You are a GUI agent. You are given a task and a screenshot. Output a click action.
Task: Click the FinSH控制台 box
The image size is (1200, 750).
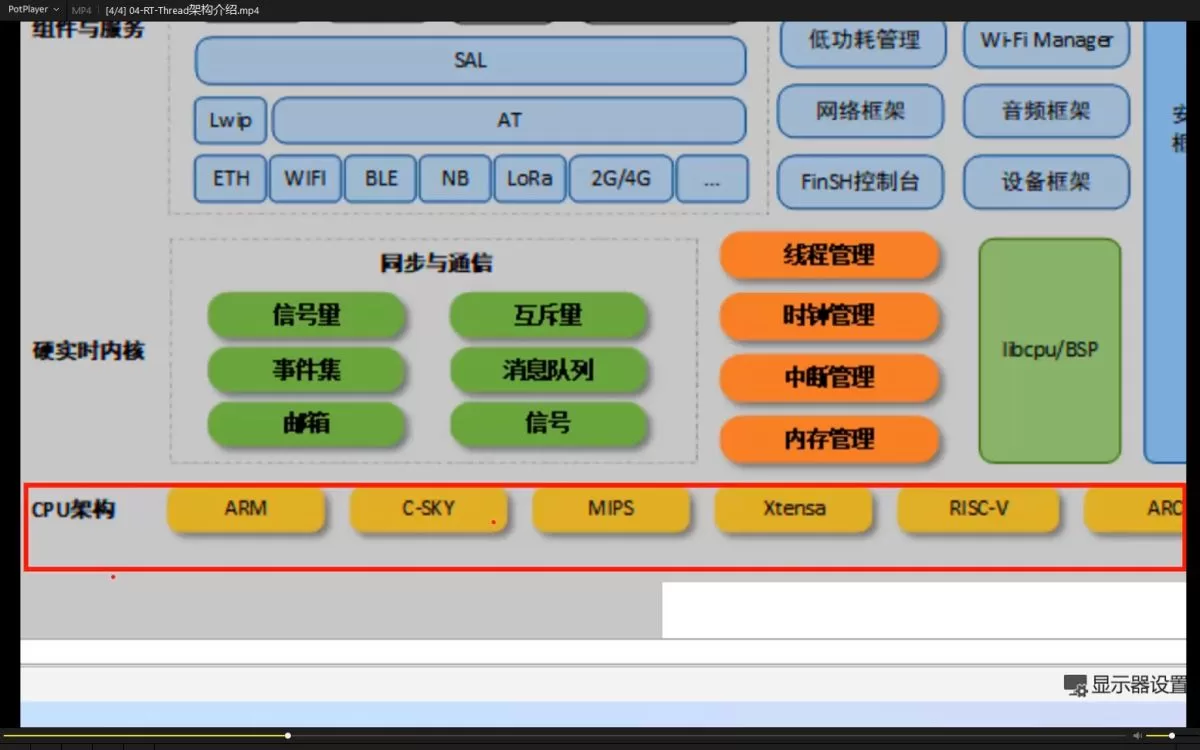[859, 183]
